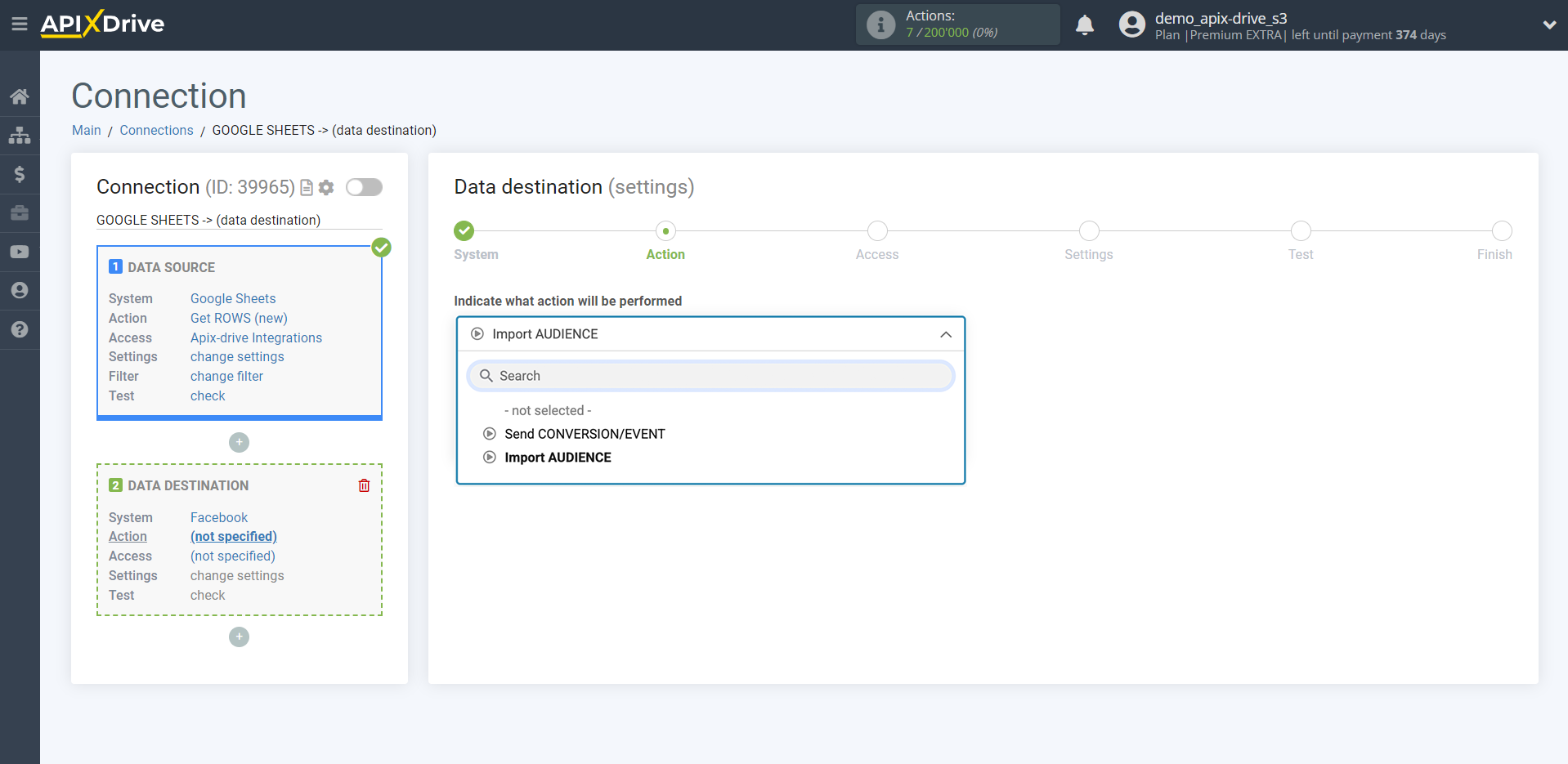Click the Actions counter 7 / 200'000
The image size is (1568, 764).
952,33
